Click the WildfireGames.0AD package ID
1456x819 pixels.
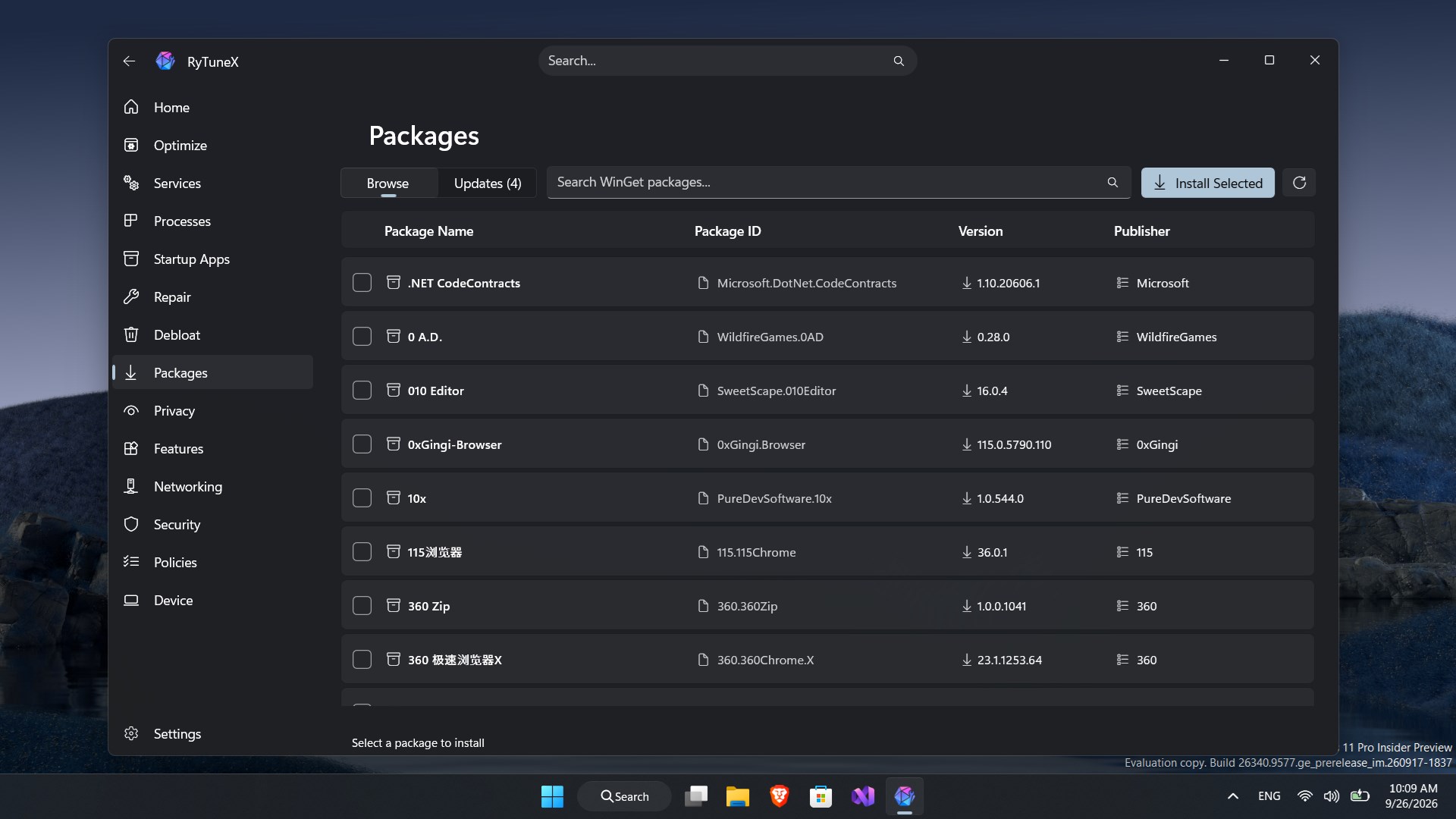pos(770,337)
